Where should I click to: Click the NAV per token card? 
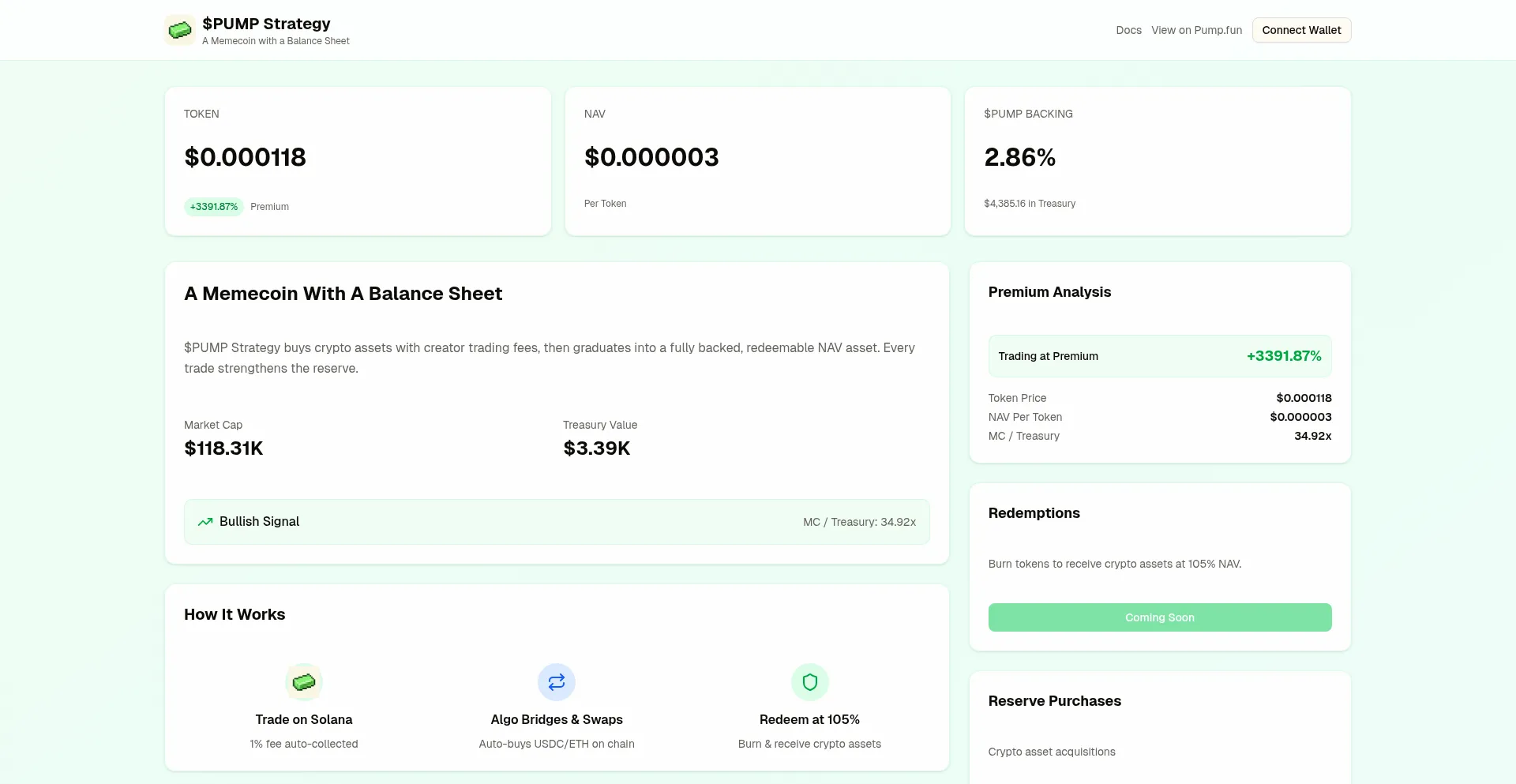pos(757,161)
